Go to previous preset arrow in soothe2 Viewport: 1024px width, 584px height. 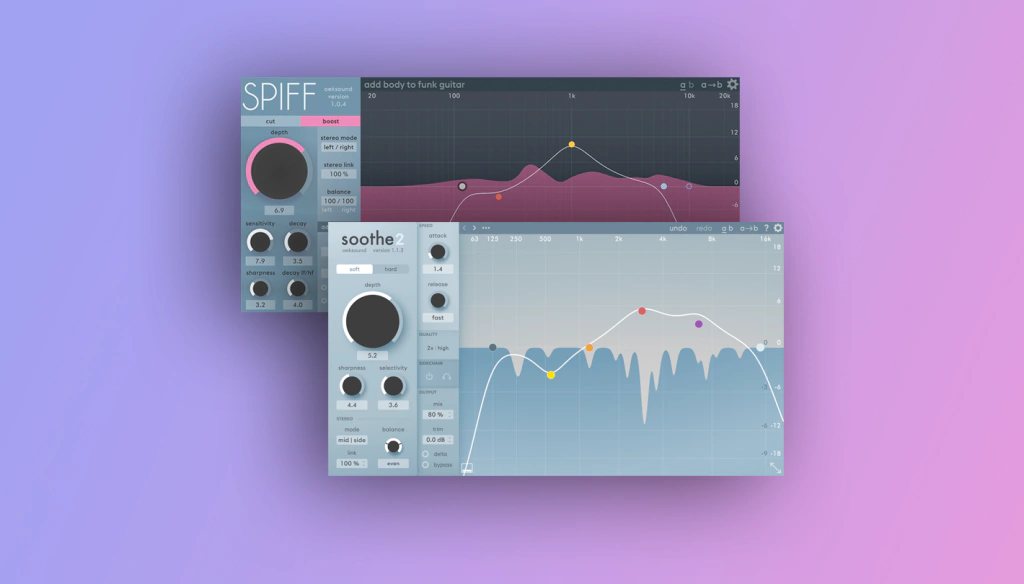click(x=464, y=228)
